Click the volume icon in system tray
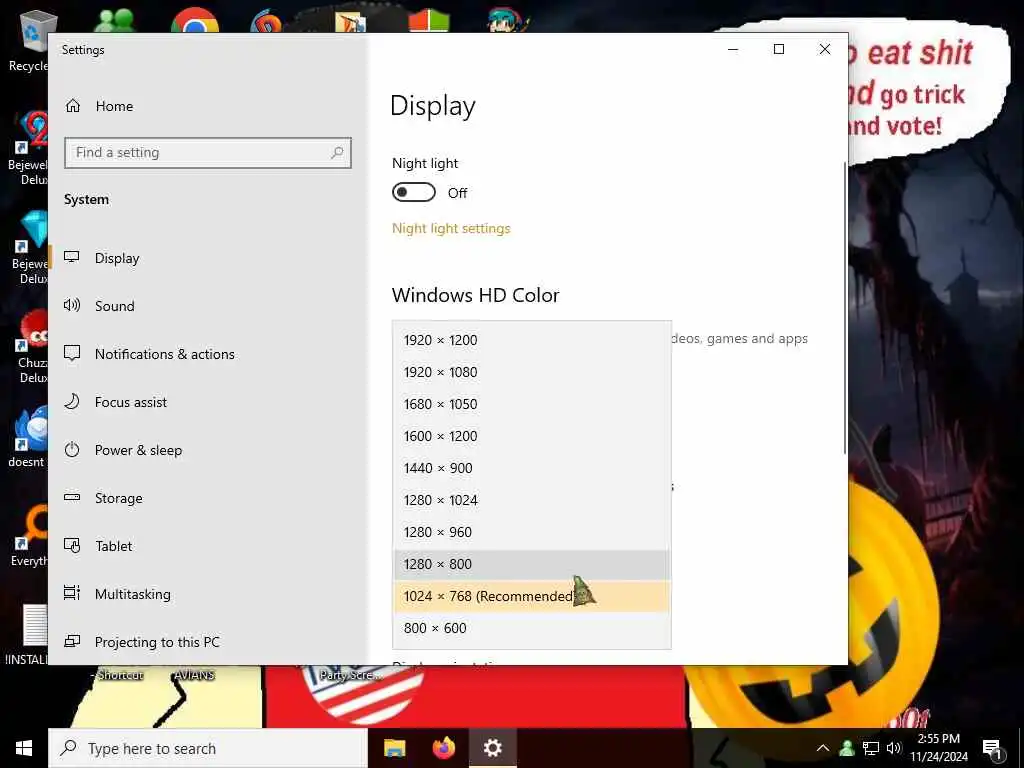1024x768 pixels. 894,748
